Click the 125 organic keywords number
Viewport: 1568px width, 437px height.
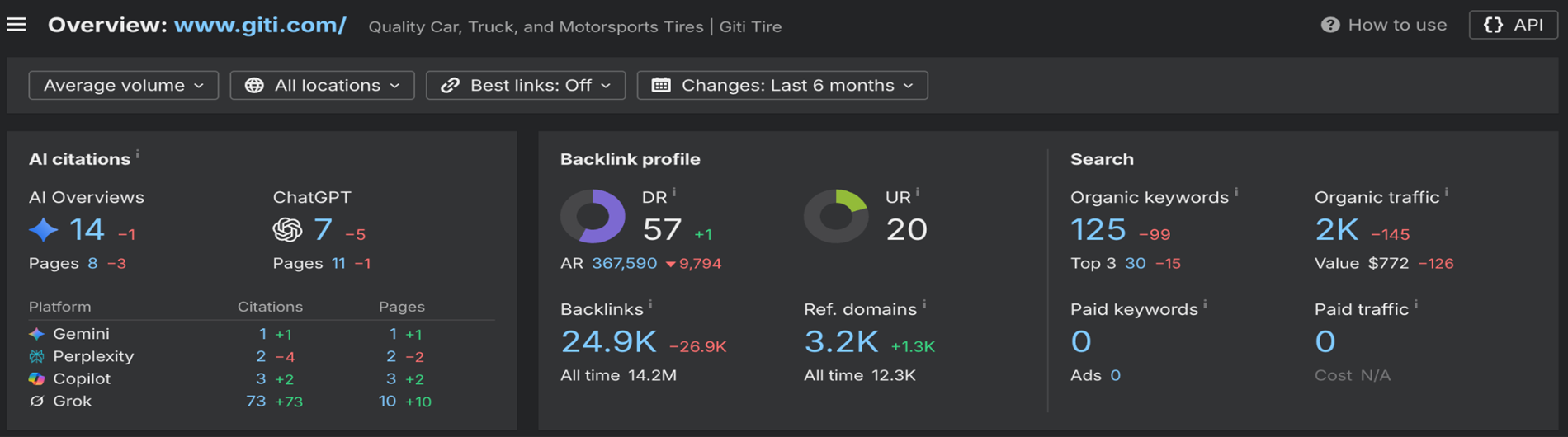(x=1098, y=229)
